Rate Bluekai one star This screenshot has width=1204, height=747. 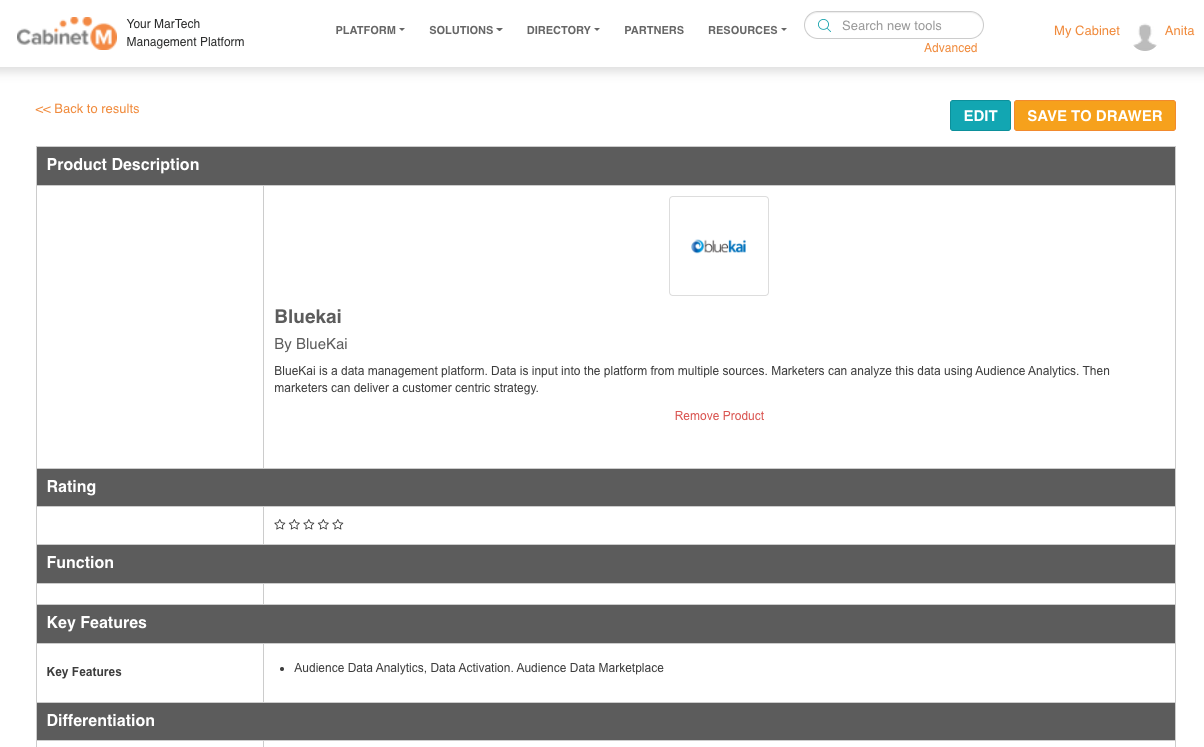[280, 525]
